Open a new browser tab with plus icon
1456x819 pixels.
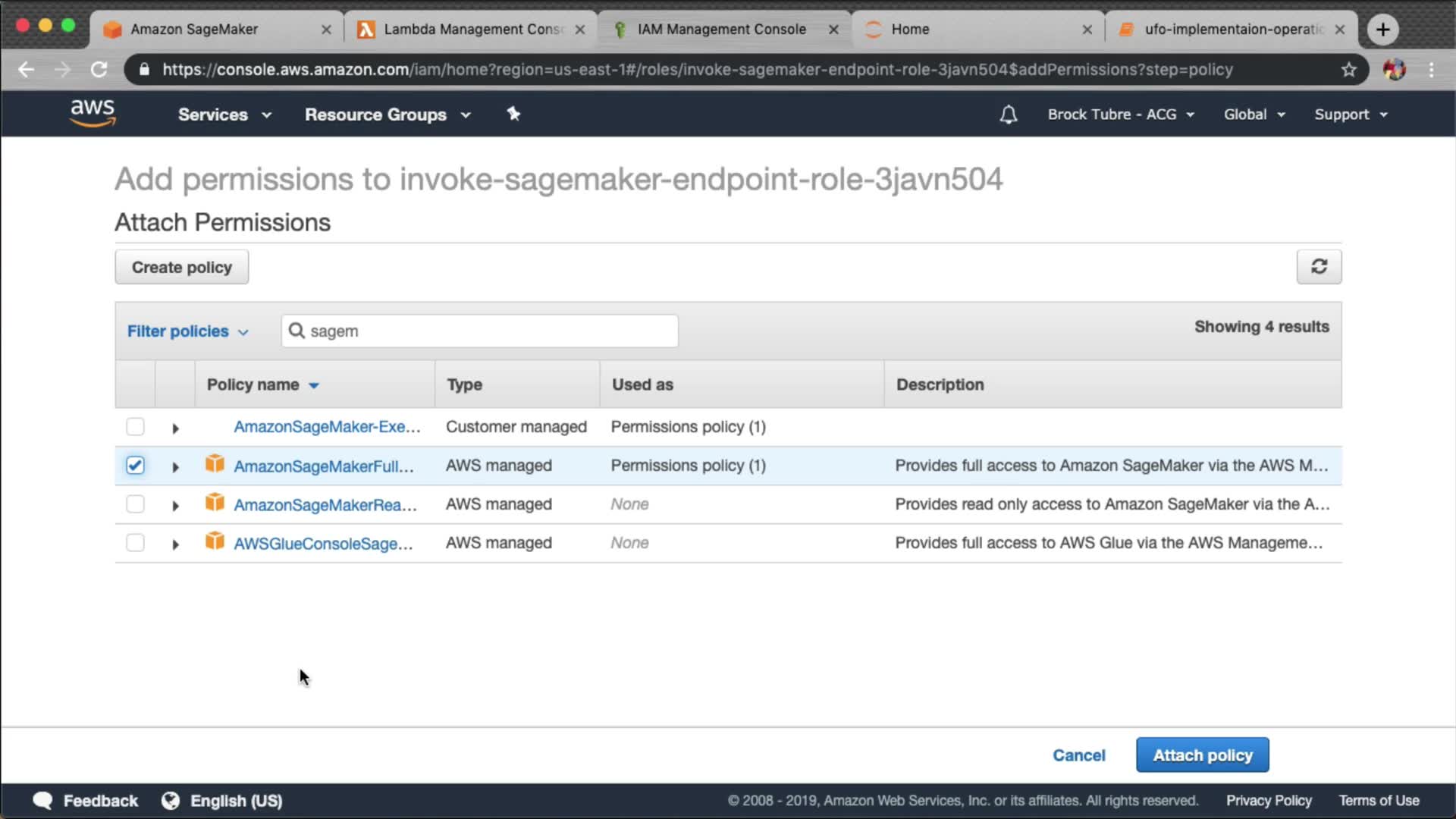click(x=1382, y=30)
